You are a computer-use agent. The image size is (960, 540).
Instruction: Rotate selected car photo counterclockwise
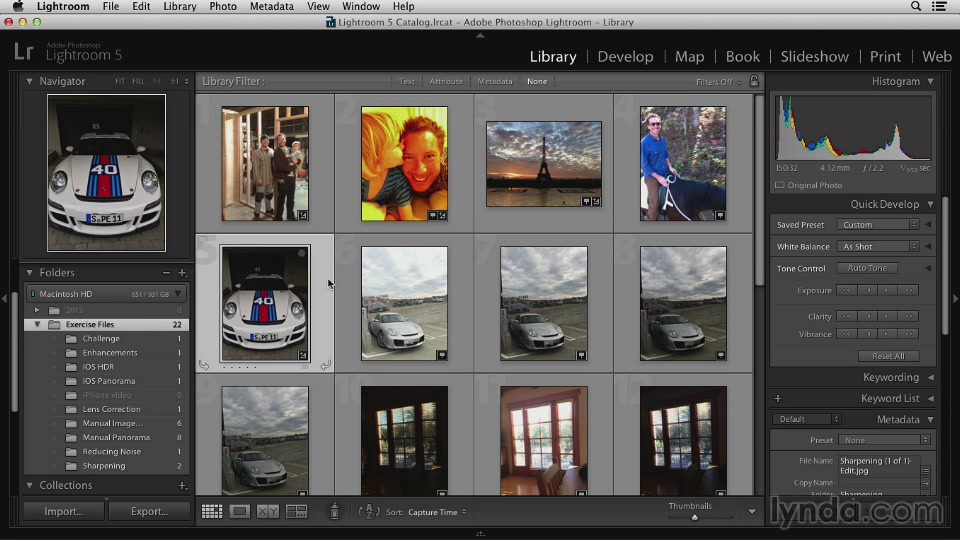coord(204,366)
